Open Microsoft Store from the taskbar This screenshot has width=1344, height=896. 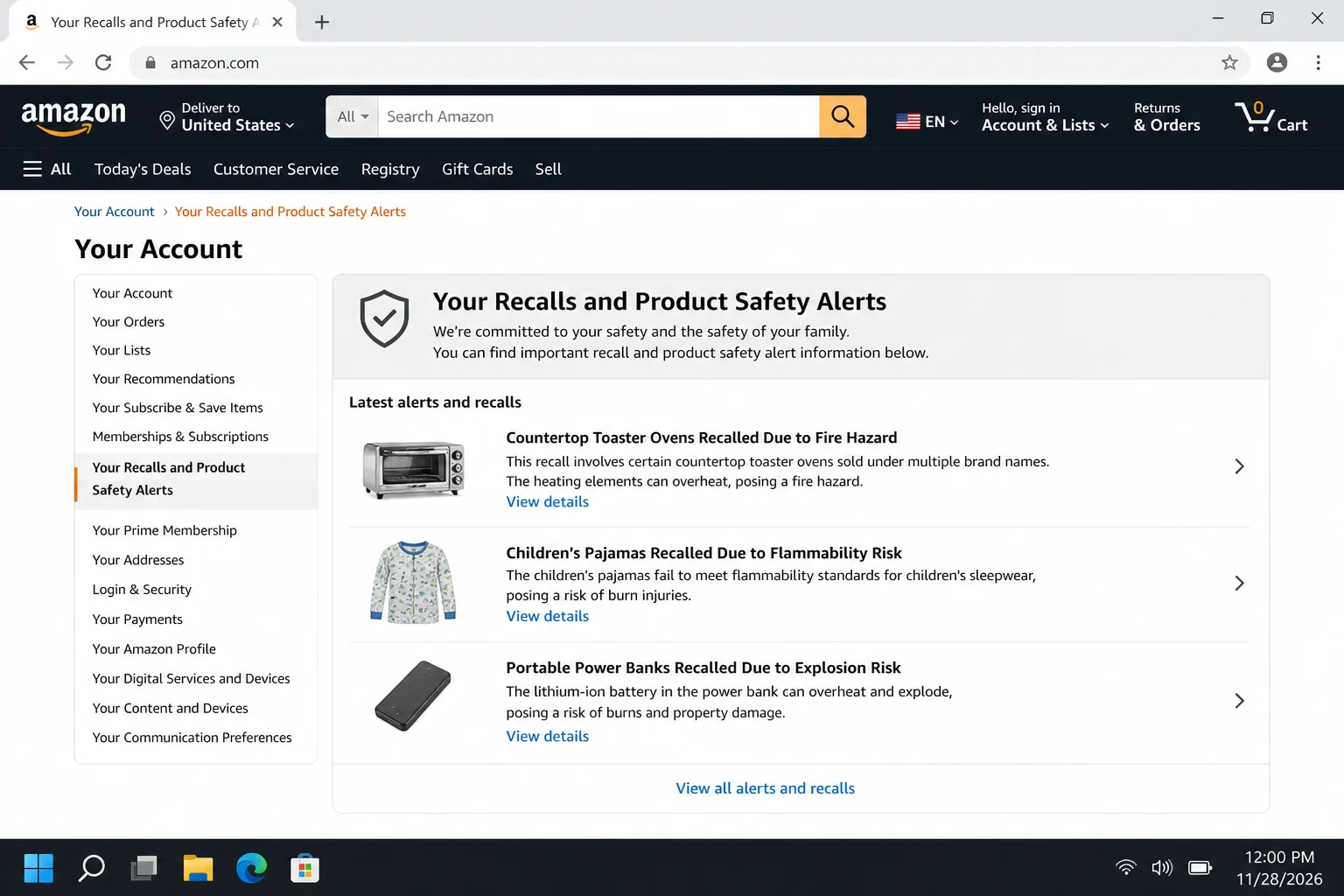pos(304,868)
